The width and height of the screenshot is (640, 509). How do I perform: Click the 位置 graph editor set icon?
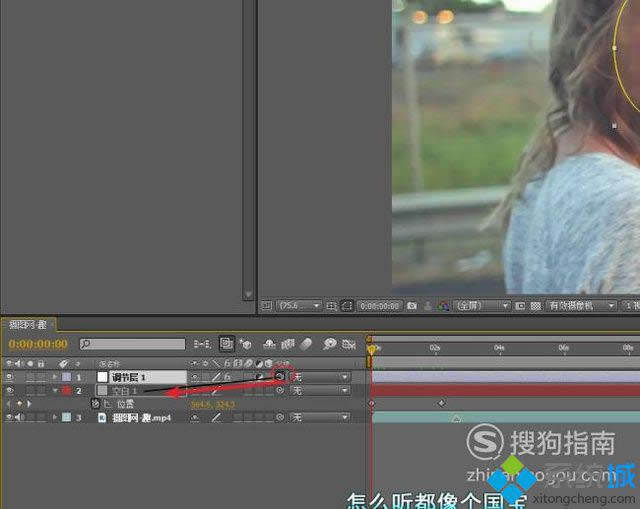[108, 404]
